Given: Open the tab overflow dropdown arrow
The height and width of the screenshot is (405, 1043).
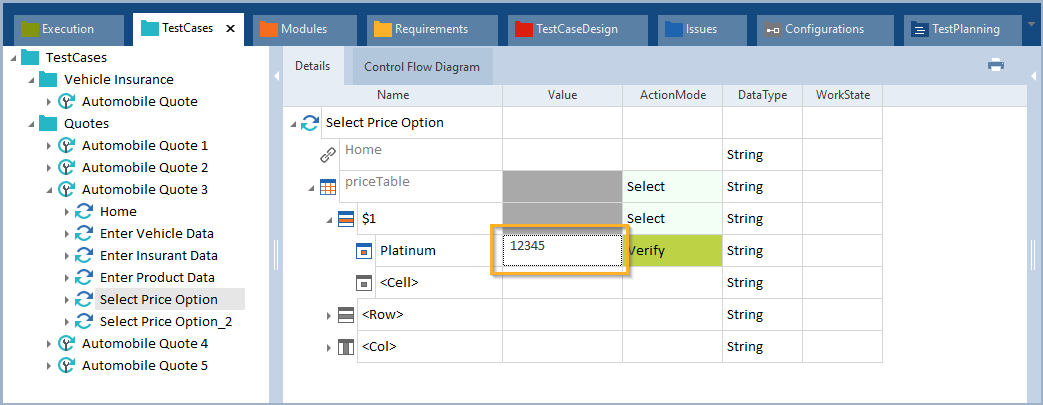Looking at the screenshot, I should click(x=1030, y=22).
